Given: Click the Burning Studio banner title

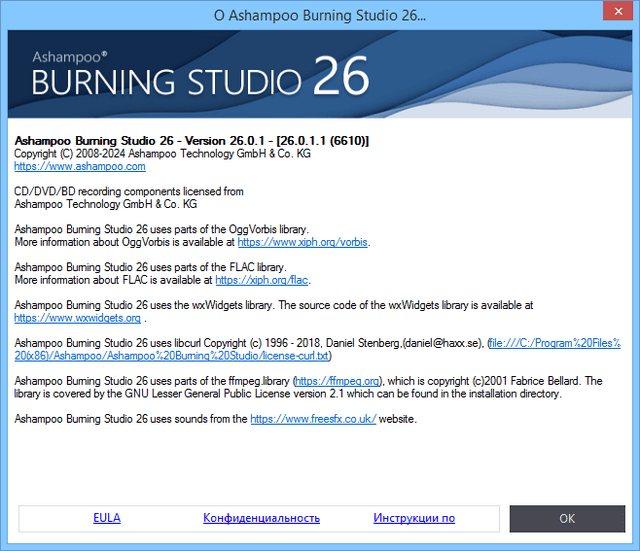Looking at the screenshot, I should point(166,82).
